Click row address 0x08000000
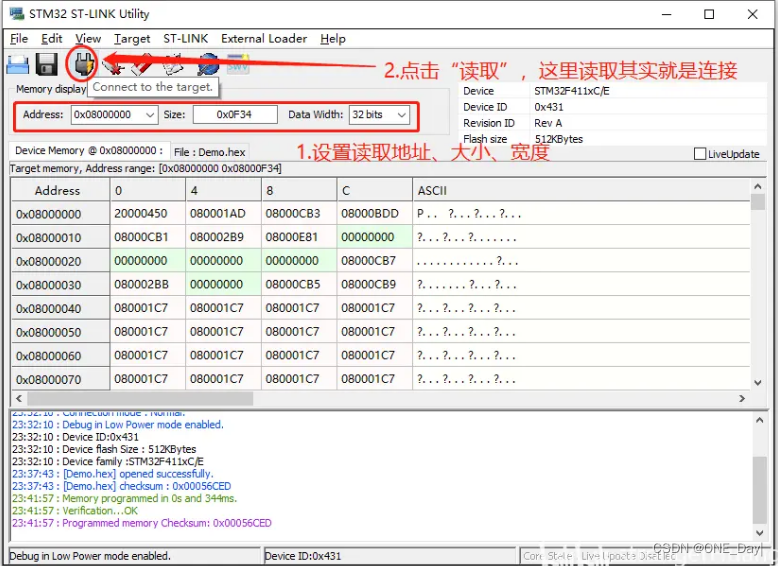Image resolution: width=778 pixels, height=566 pixels. [x=61, y=214]
